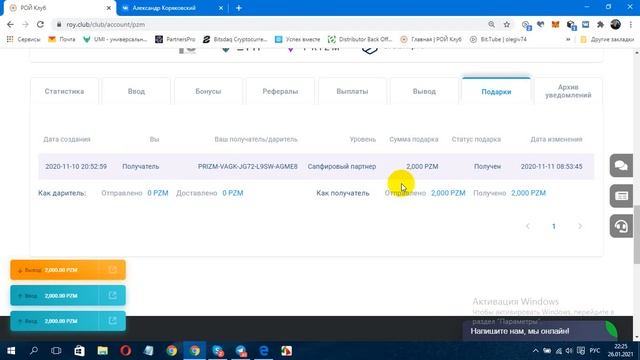The image size is (640, 360).
Task: Open the PartnersPro bookmark
Action: click(x=175, y=39)
